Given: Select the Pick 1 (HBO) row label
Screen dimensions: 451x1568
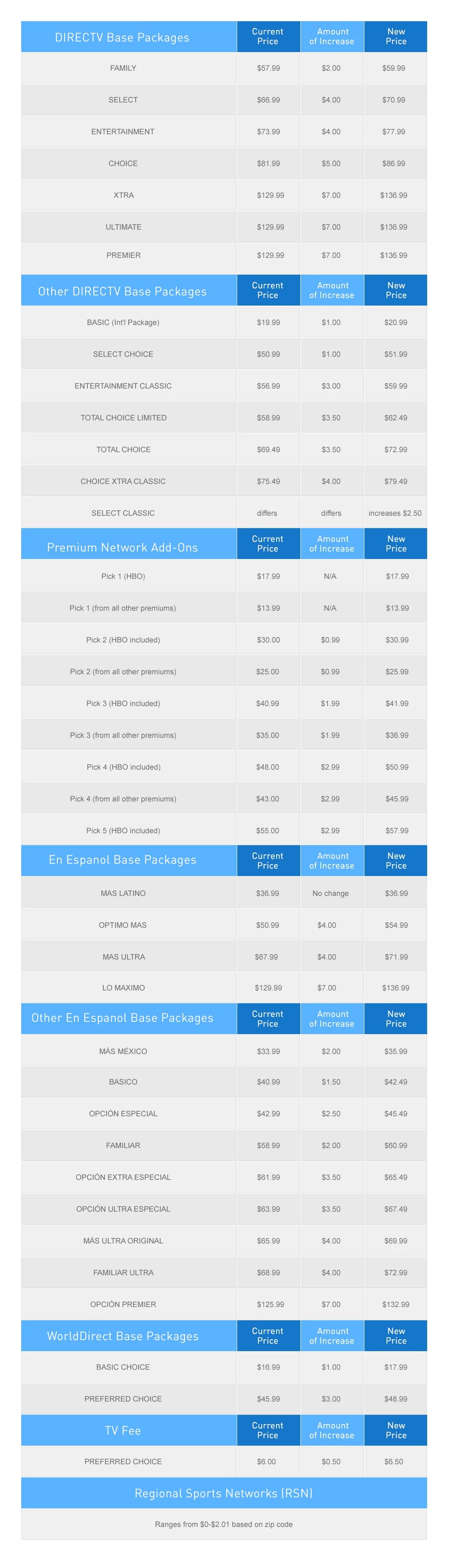Looking at the screenshot, I should pyautogui.click(x=123, y=576).
